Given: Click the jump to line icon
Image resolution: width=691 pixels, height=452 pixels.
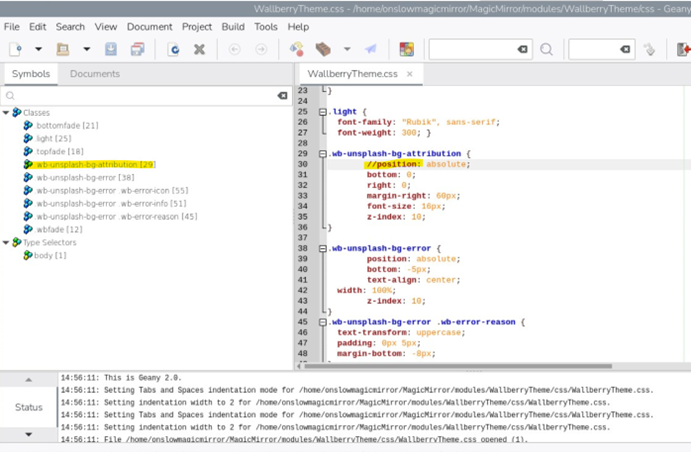Looking at the screenshot, I should [649, 49].
